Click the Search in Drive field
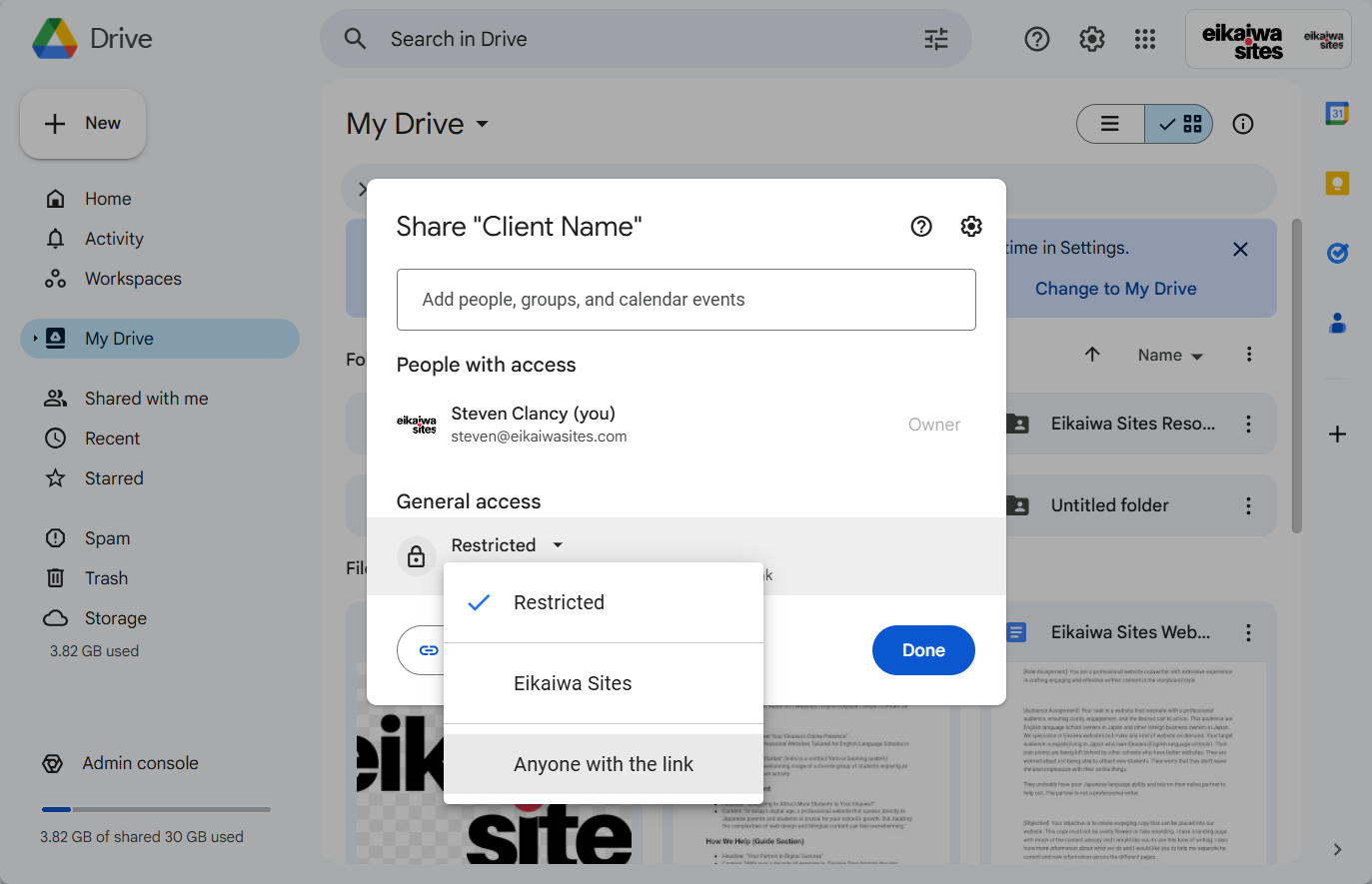 point(646,39)
